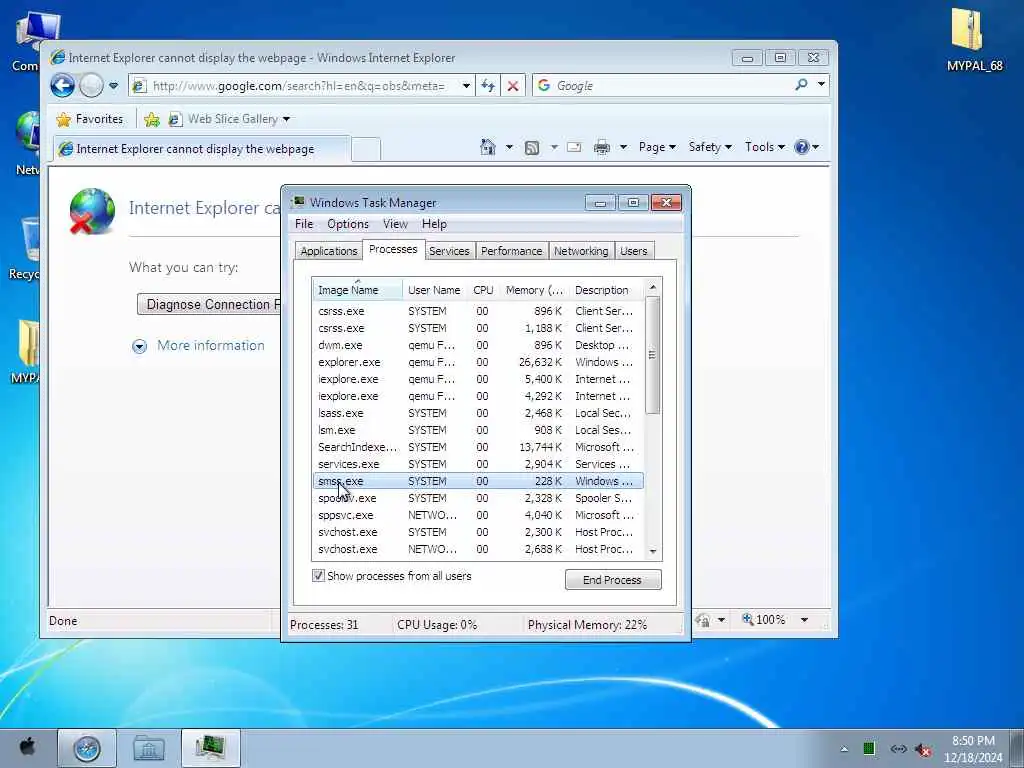The height and width of the screenshot is (768, 1024).
Task: Open the library folder taskbar icon
Action: [148, 748]
